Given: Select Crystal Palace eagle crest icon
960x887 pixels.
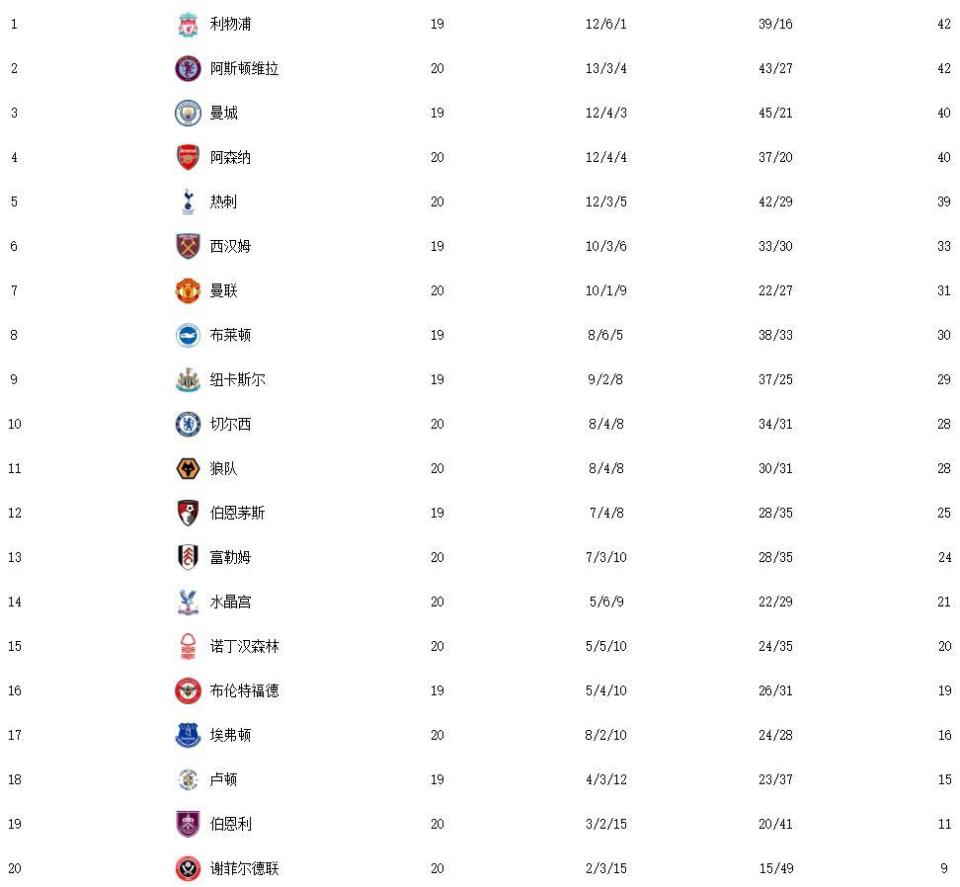Looking at the screenshot, I should coord(188,602).
